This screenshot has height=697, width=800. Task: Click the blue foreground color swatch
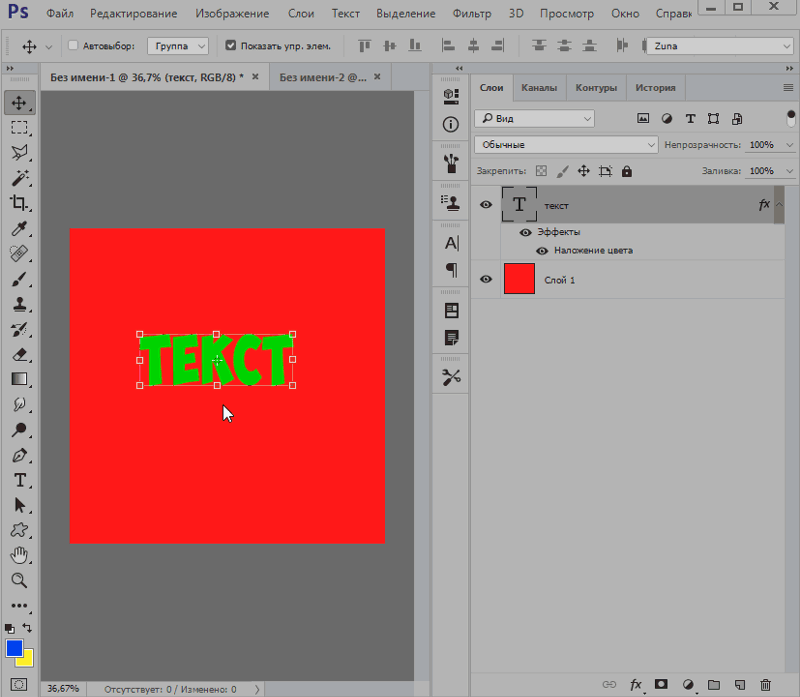(x=14, y=648)
